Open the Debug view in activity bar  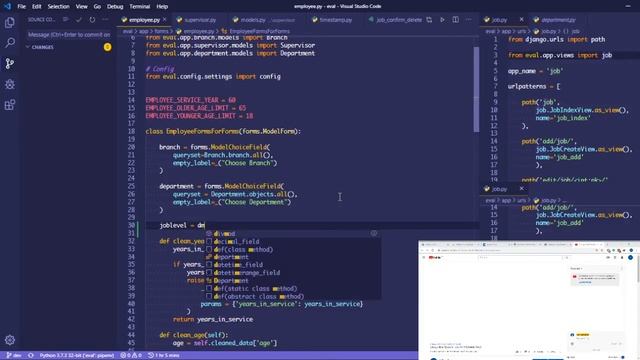coord(10,84)
